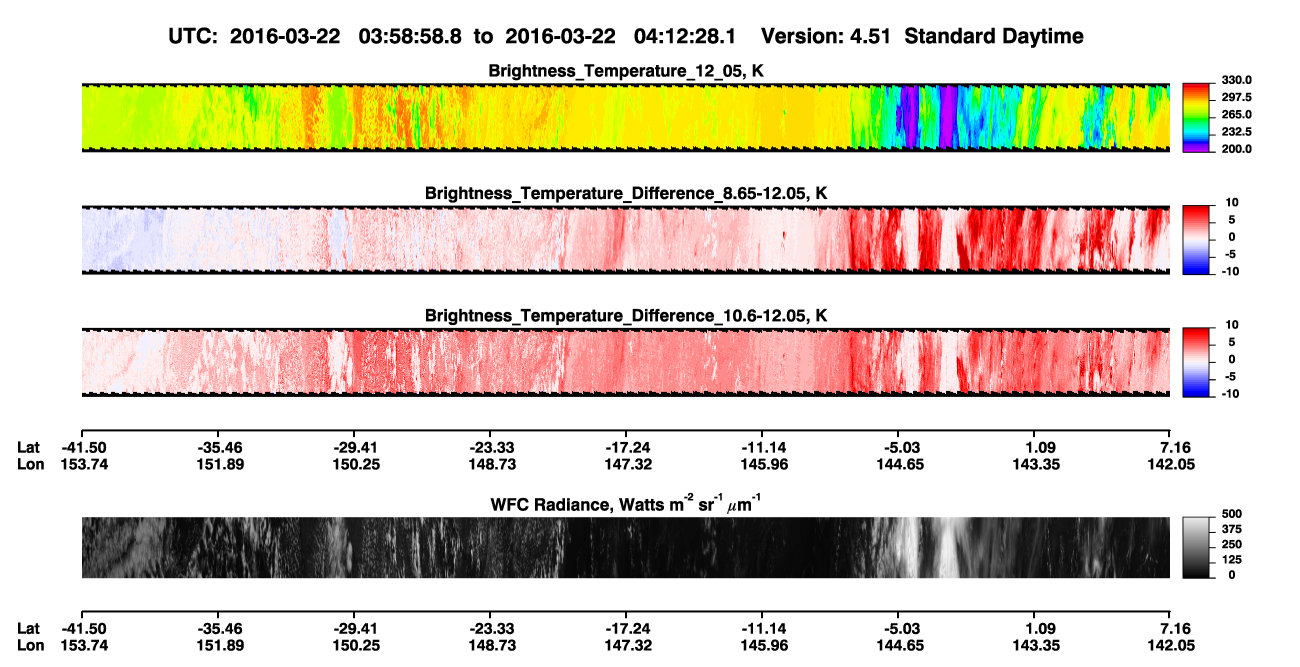
Task: Click longitude 144.65 on axis under 10.6-12.05 plot
Action: (x=898, y=465)
